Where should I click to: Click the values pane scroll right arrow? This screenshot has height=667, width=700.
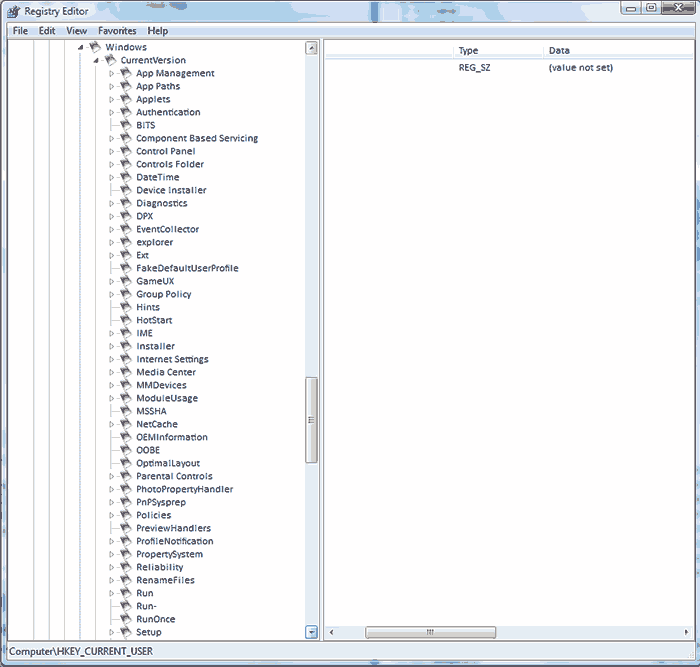click(x=686, y=632)
